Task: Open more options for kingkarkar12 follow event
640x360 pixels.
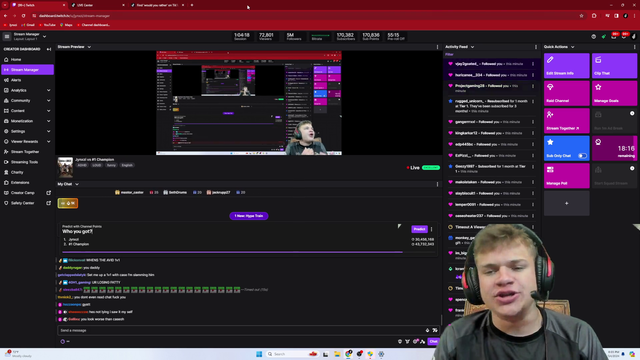Action: [533, 133]
